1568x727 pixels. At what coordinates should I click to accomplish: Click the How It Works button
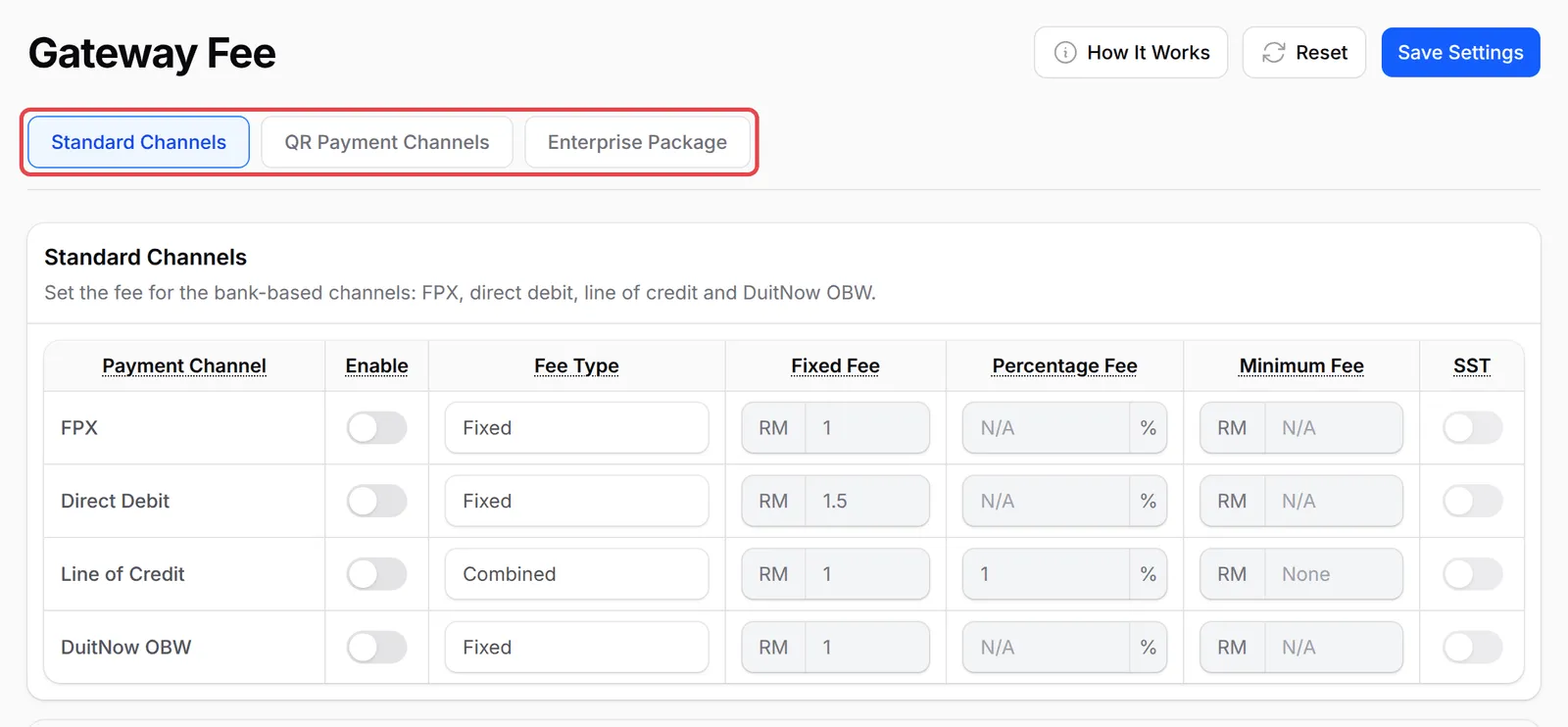click(x=1131, y=53)
